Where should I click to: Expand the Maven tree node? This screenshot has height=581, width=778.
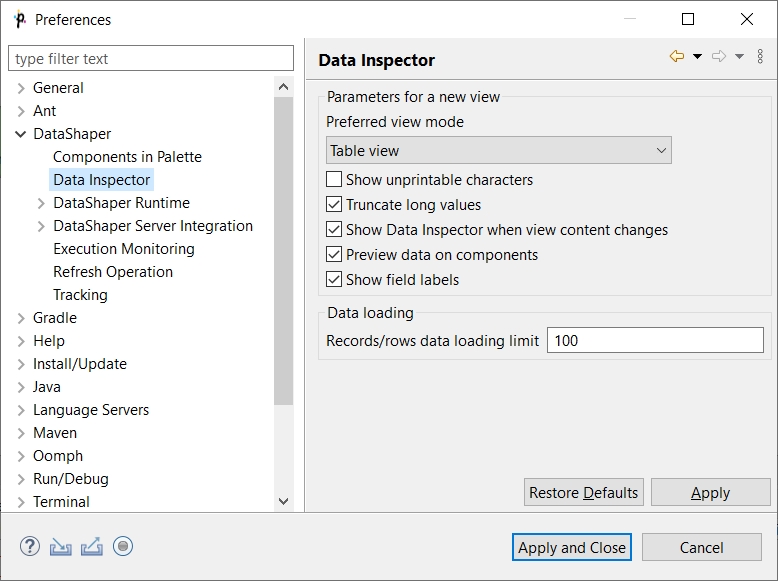point(21,433)
